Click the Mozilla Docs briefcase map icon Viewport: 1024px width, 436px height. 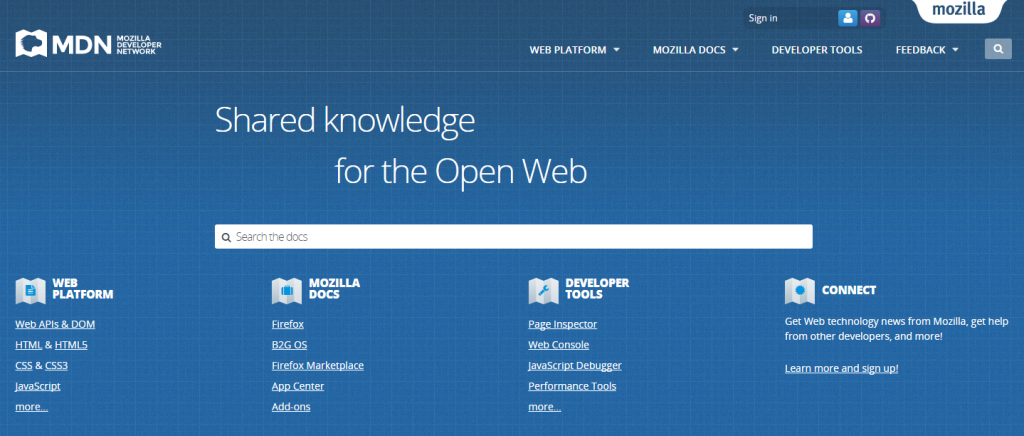pyautogui.click(x=287, y=291)
